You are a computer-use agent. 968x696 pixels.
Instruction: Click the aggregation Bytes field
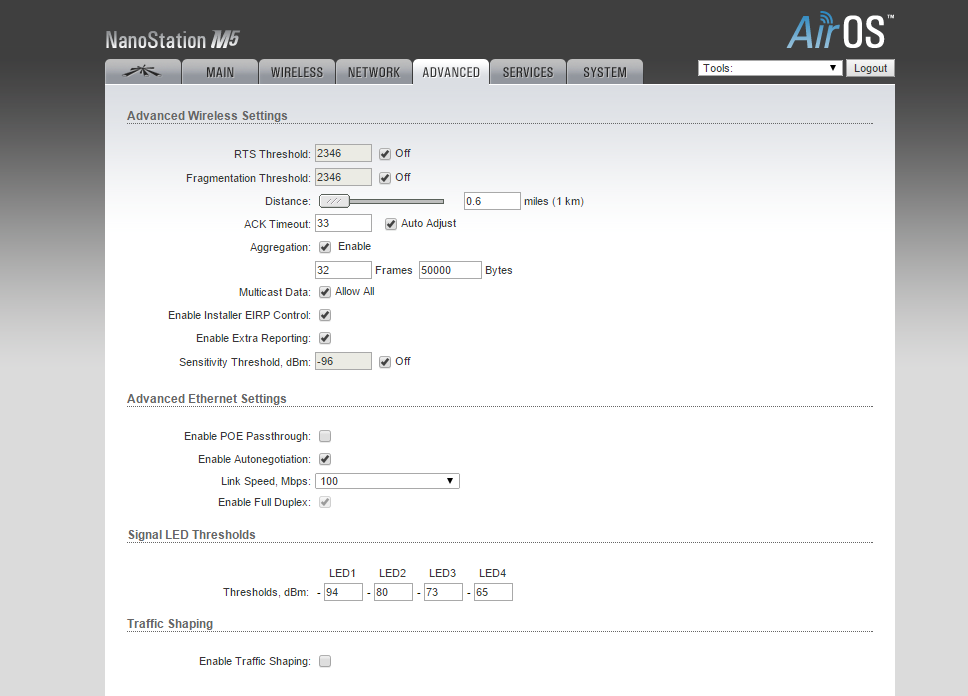(450, 270)
